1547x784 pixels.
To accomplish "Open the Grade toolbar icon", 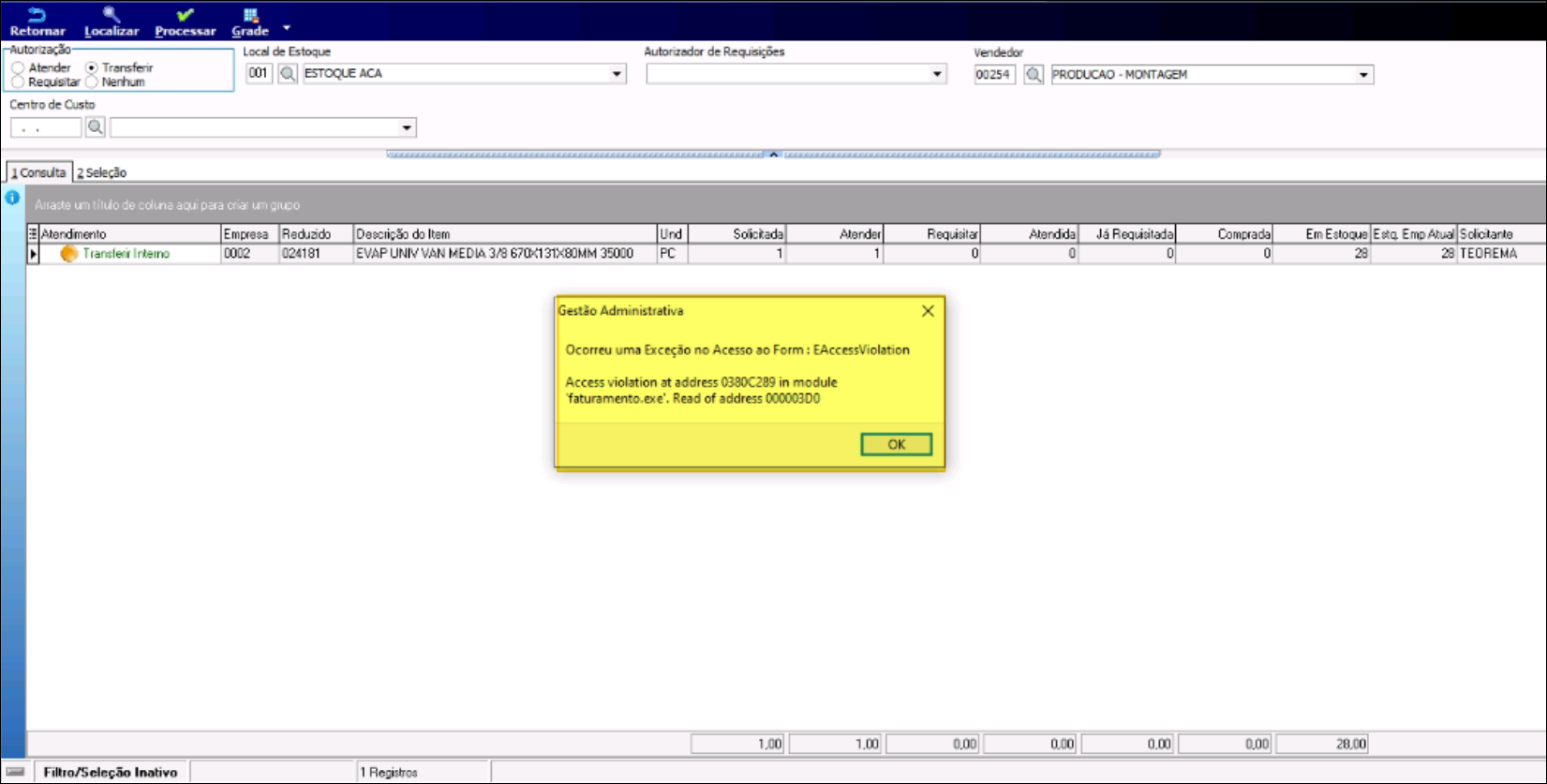I will (x=250, y=15).
